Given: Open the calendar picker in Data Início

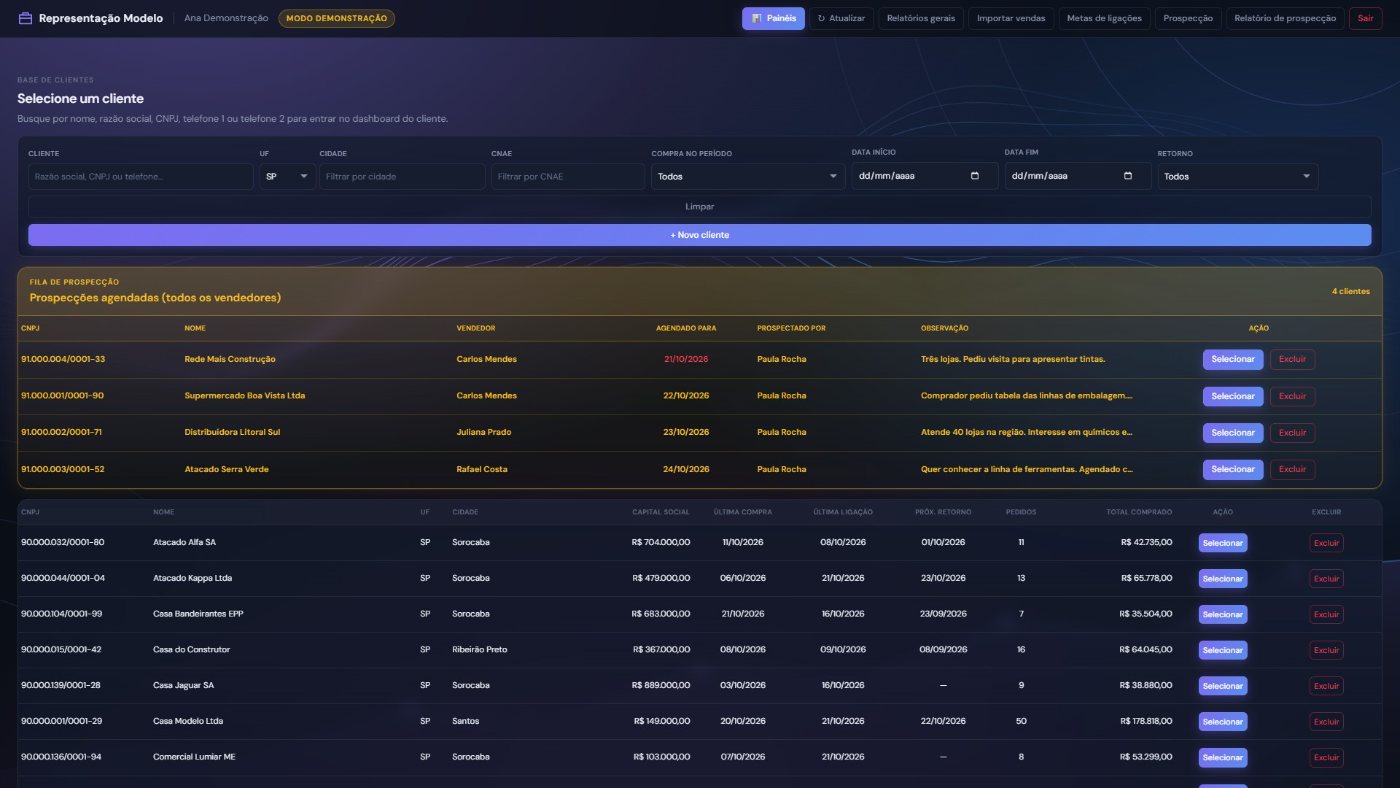Looking at the screenshot, I should (975, 176).
